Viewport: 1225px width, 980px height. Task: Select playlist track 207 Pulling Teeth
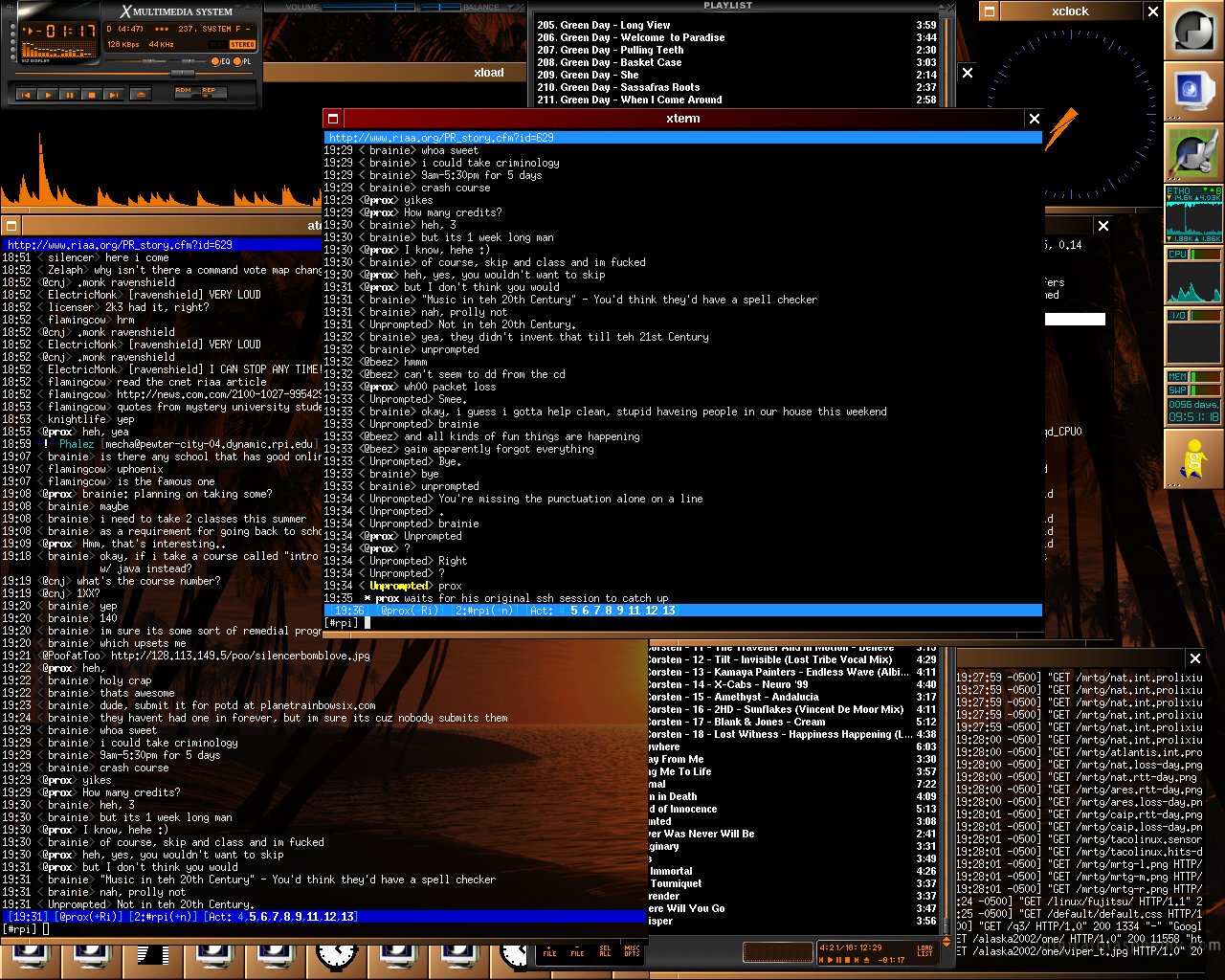click(737, 50)
